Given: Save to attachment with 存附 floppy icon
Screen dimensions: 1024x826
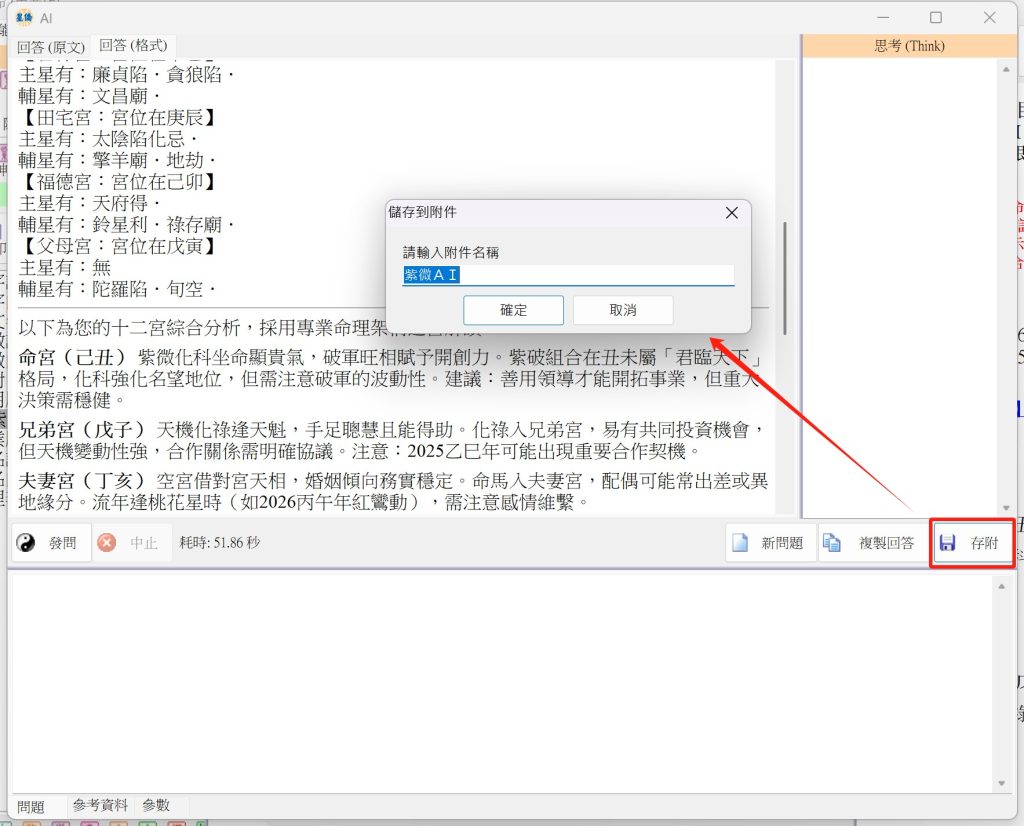Looking at the screenshot, I should (x=971, y=543).
